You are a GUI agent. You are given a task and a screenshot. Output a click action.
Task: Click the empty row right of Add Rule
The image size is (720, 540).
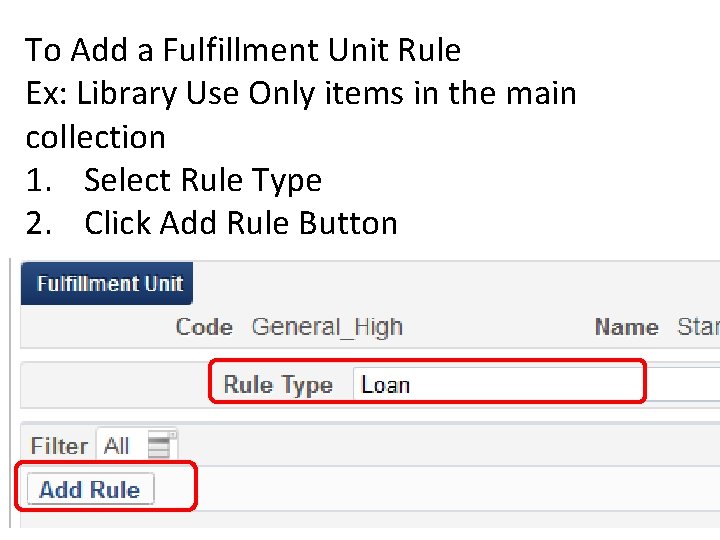(x=450, y=489)
